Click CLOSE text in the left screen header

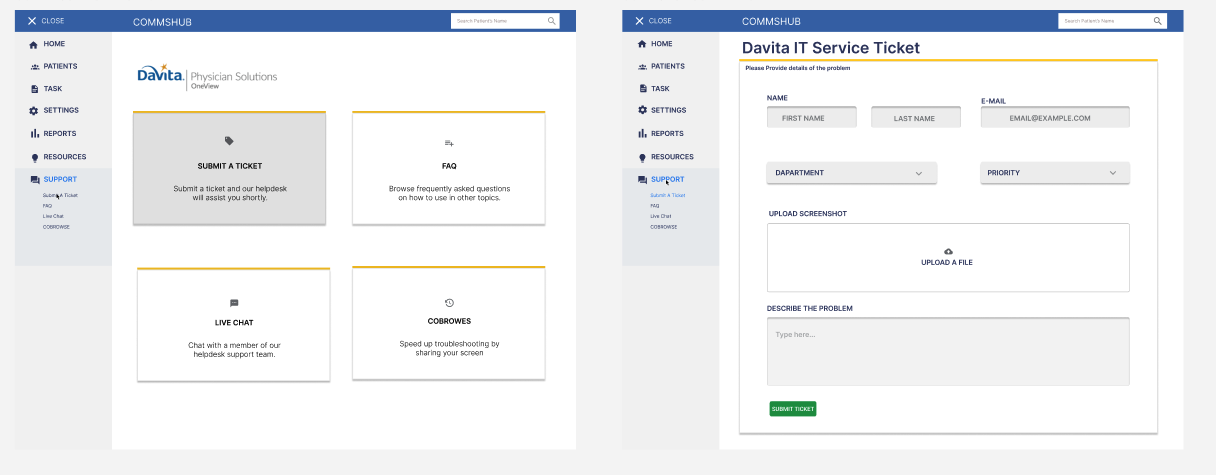(53, 21)
